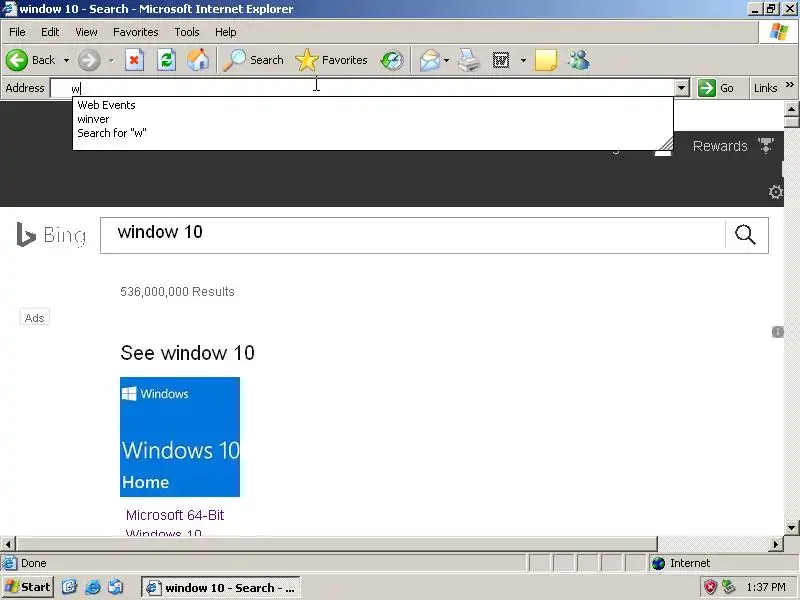Open the Edit button dropdown arrow
The image size is (800, 600).
tap(523, 60)
